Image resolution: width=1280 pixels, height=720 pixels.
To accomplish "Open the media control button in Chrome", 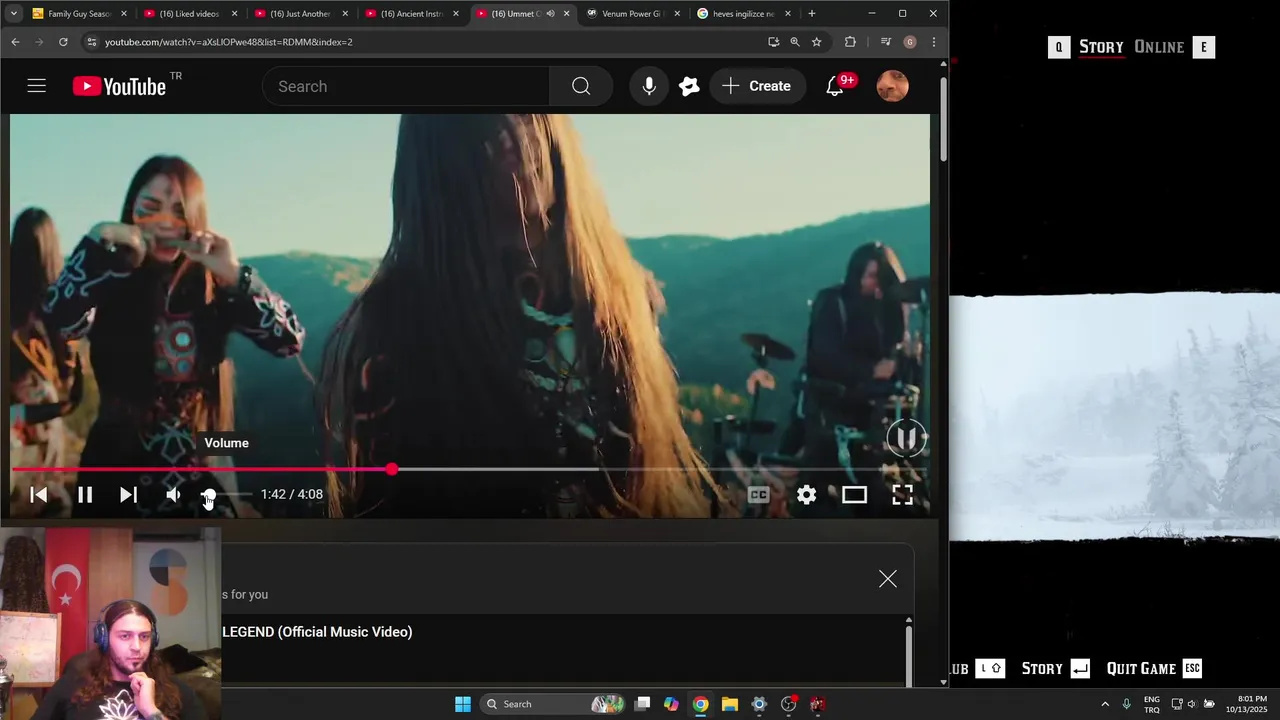I will pos(885,42).
